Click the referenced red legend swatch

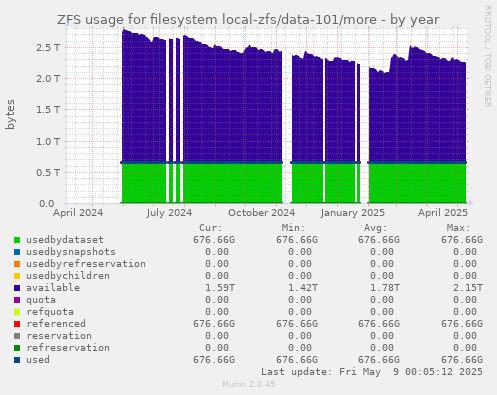tap(17, 324)
